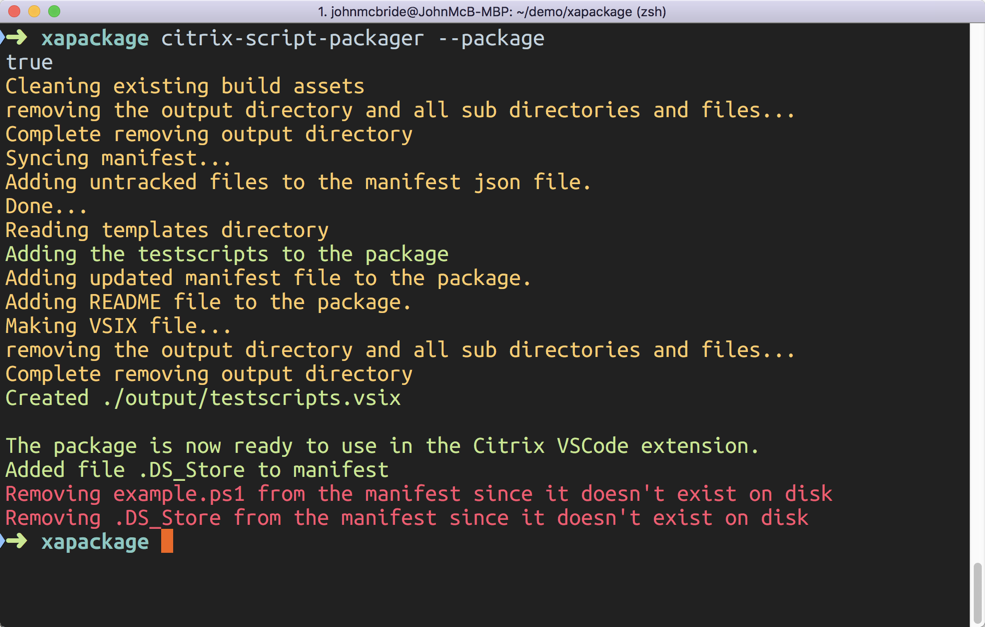Click the prompt arrow on the first line
Viewport: 985px width, 627px height.
15,38
